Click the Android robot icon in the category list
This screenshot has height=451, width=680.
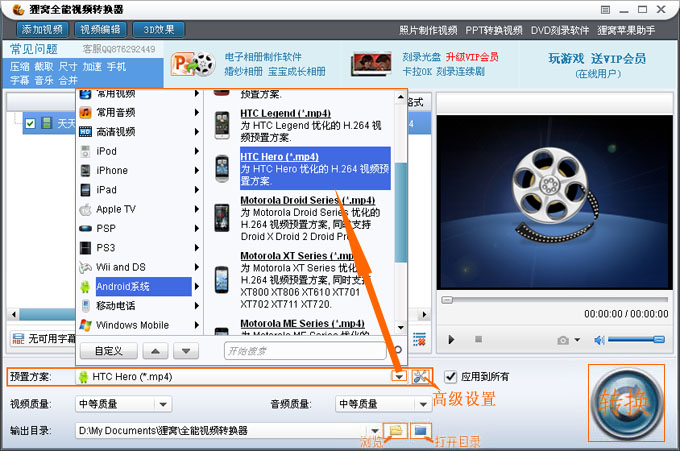[85, 287]
